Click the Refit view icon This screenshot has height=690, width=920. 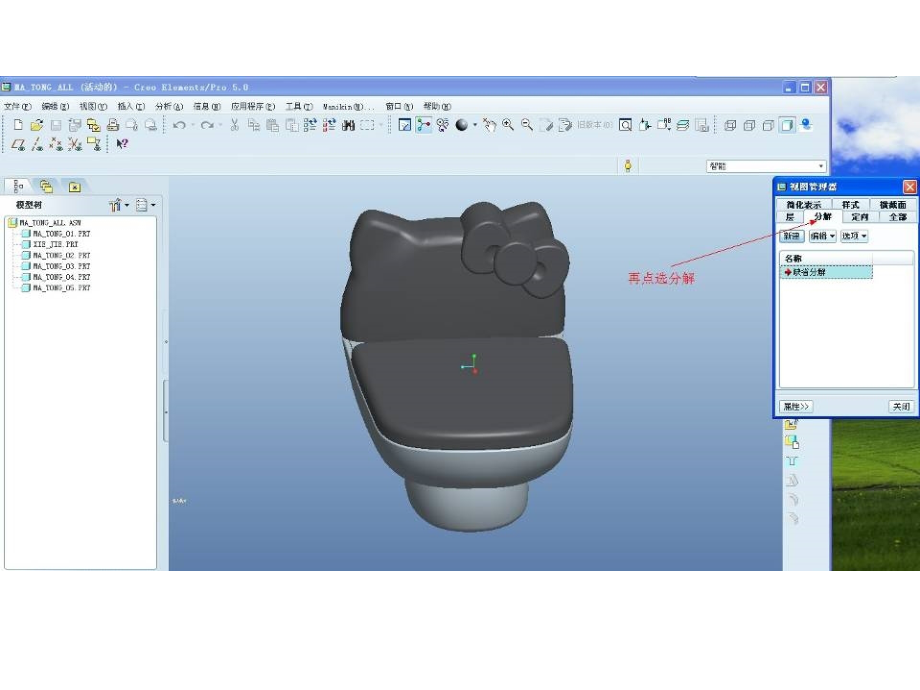click(x=625, y=125)
